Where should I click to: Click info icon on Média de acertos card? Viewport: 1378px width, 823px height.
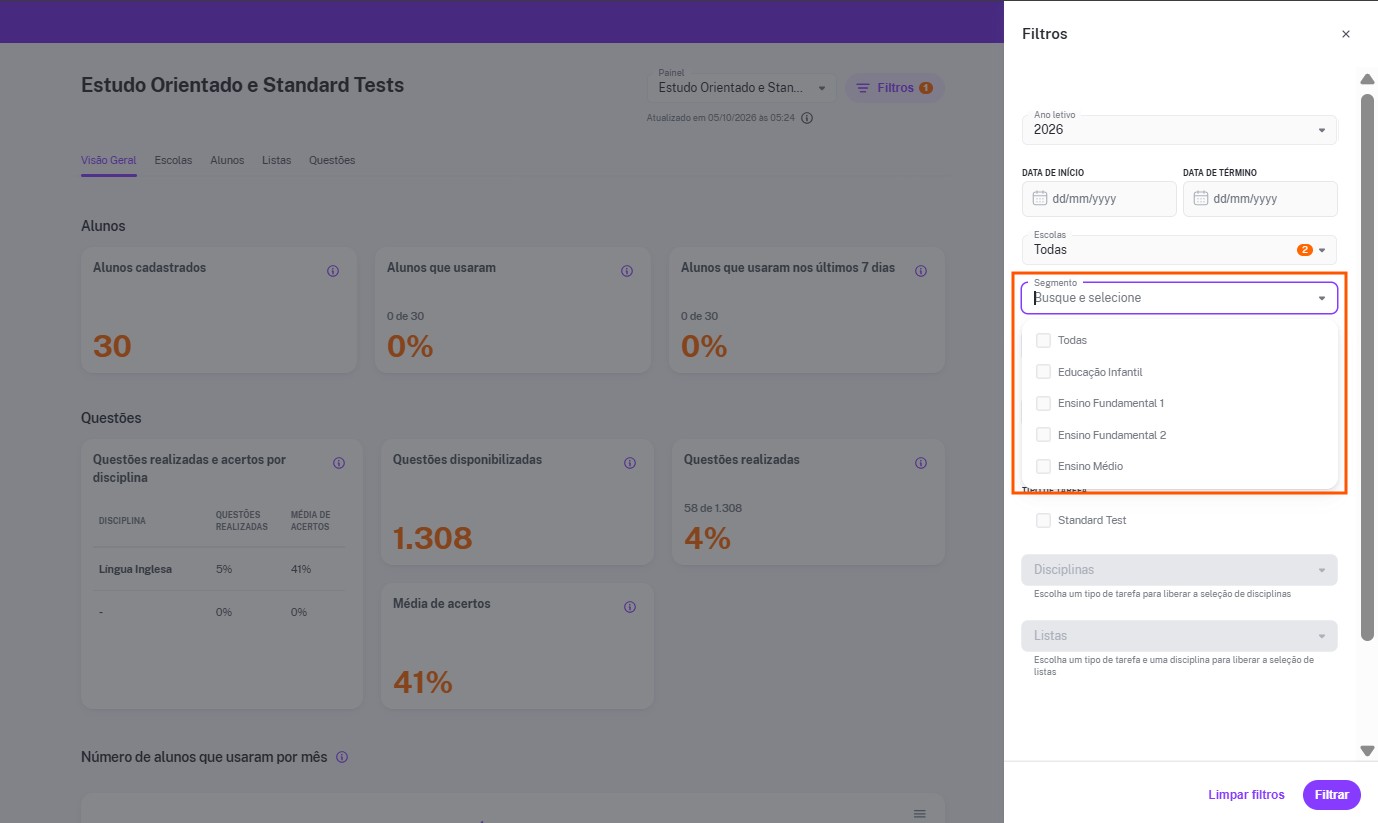click(630, 607)
